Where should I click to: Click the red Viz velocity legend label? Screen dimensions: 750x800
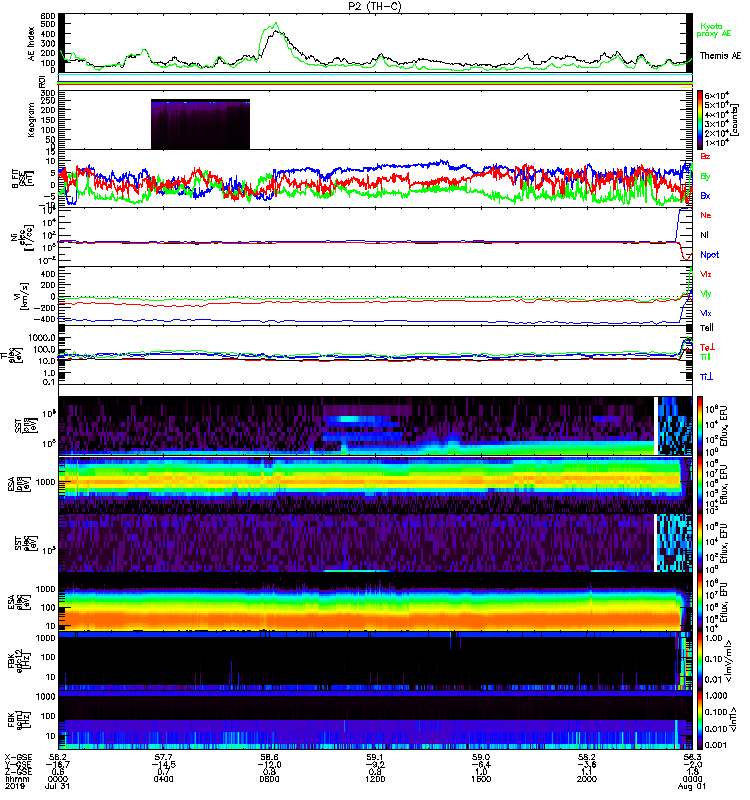[705, 274]
